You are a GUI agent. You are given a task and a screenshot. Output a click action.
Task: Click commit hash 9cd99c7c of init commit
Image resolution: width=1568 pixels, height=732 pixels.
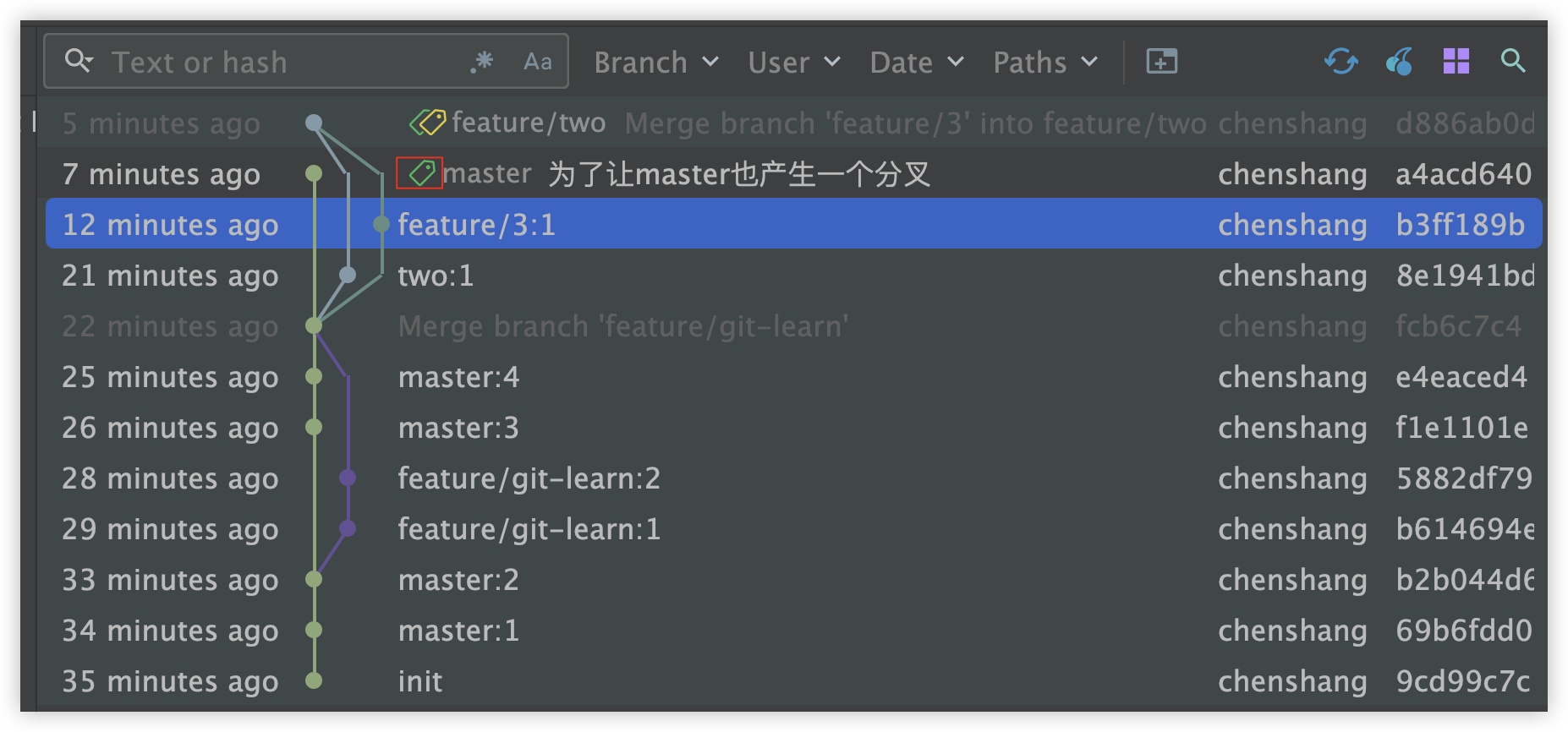click(x=1462, y=681)
